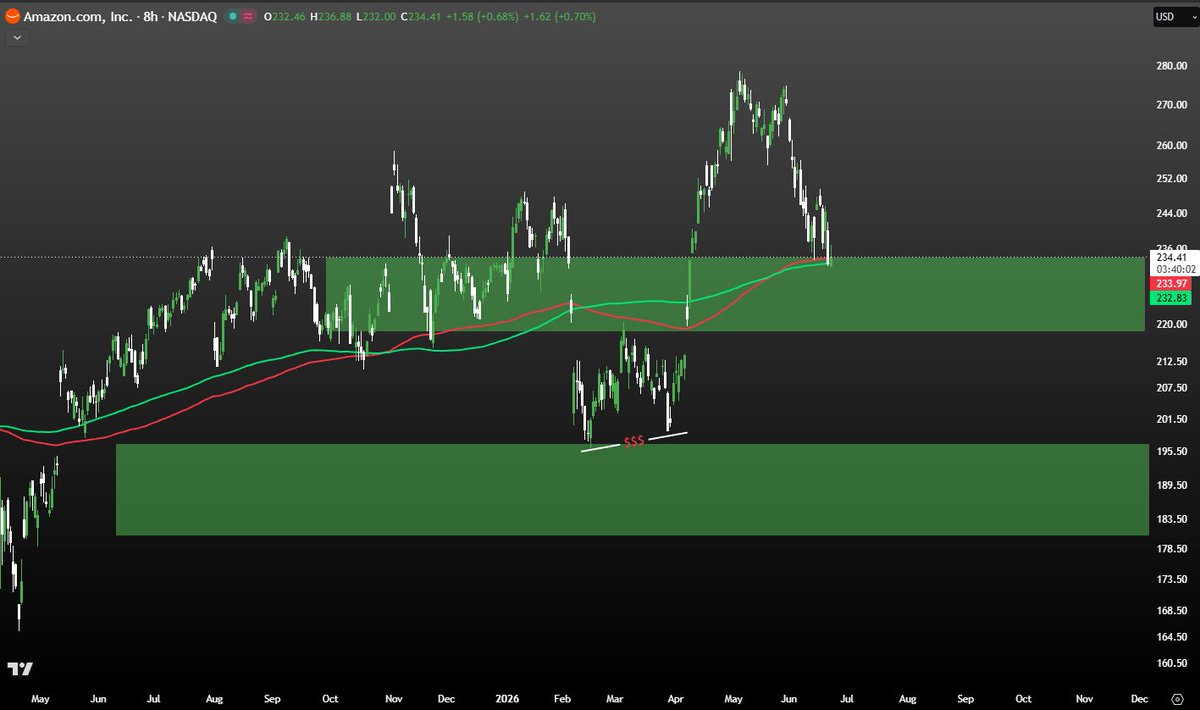Click 164.50 on the price axis

coord(1171,637)
